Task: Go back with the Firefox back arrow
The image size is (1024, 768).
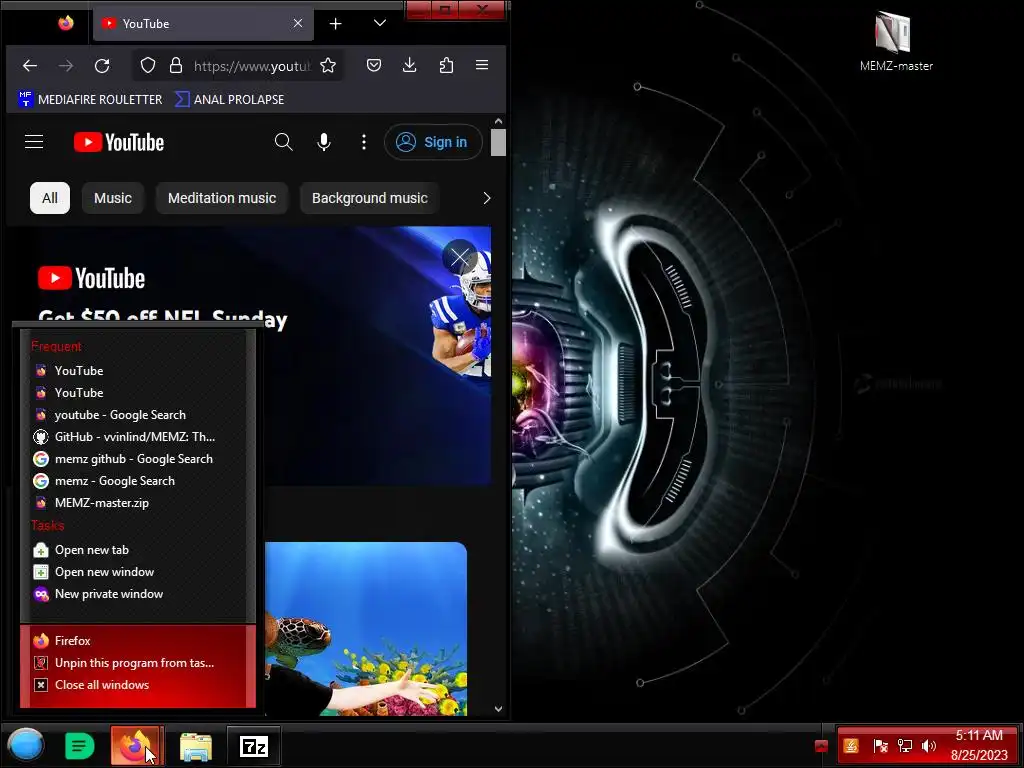Action: point(30,65)
